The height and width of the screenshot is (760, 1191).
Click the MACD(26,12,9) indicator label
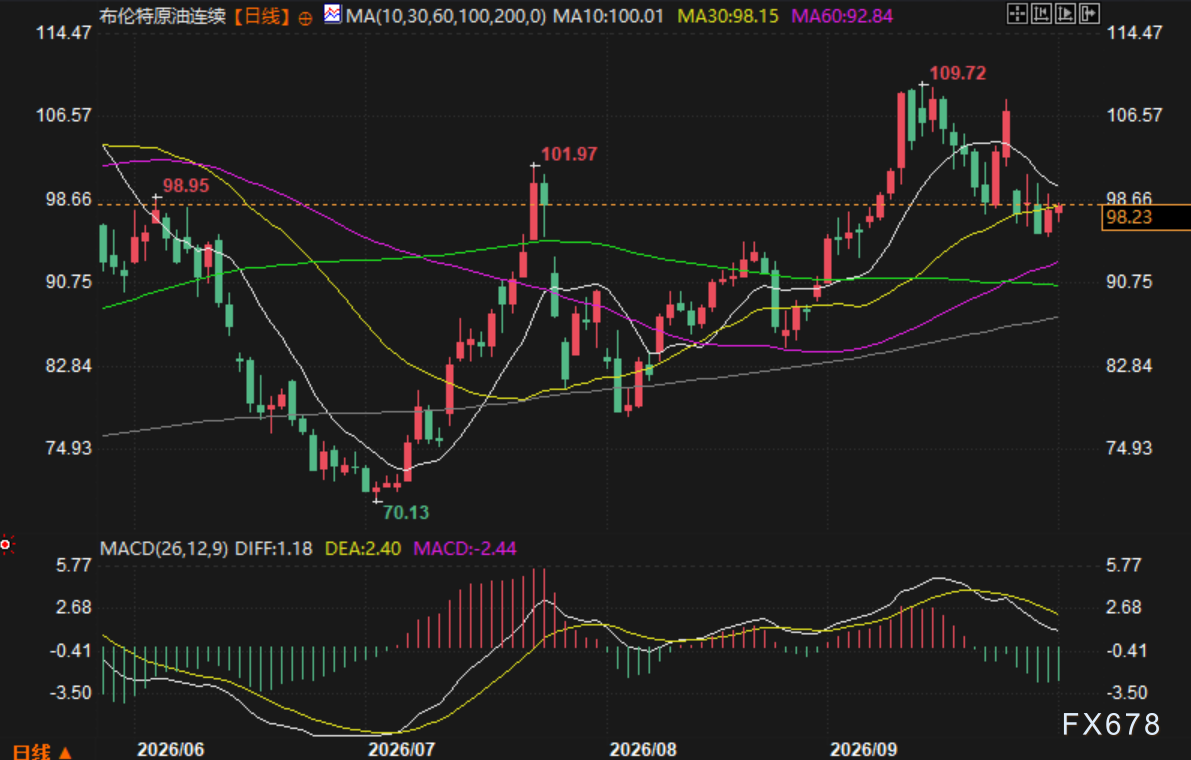coord(164,548)
